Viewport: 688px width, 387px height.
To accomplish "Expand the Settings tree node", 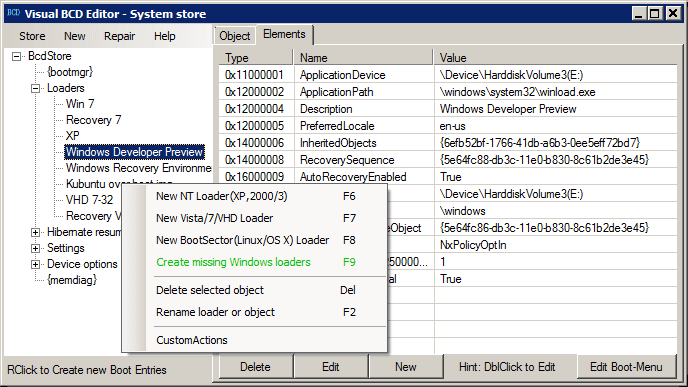I will [x=36, y=248].
